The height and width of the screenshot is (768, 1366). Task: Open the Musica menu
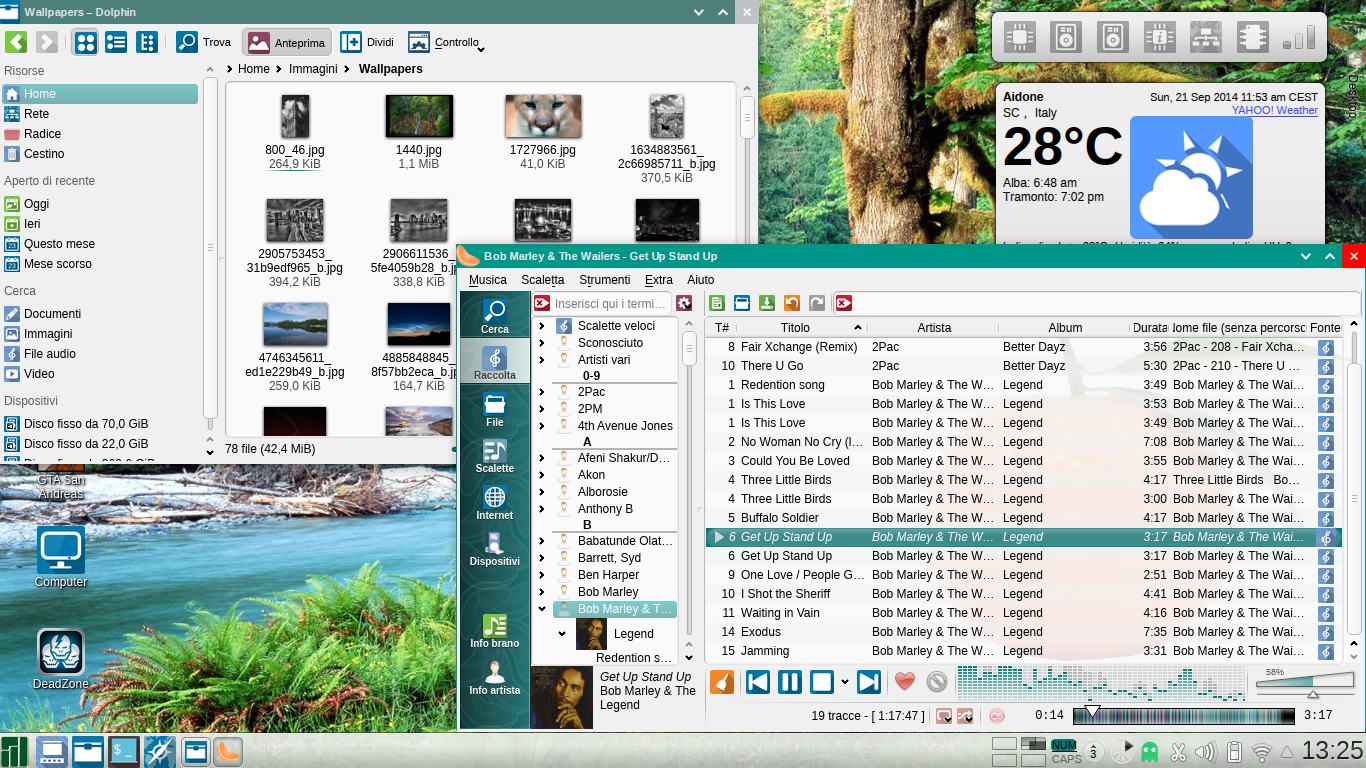[488, 280]
